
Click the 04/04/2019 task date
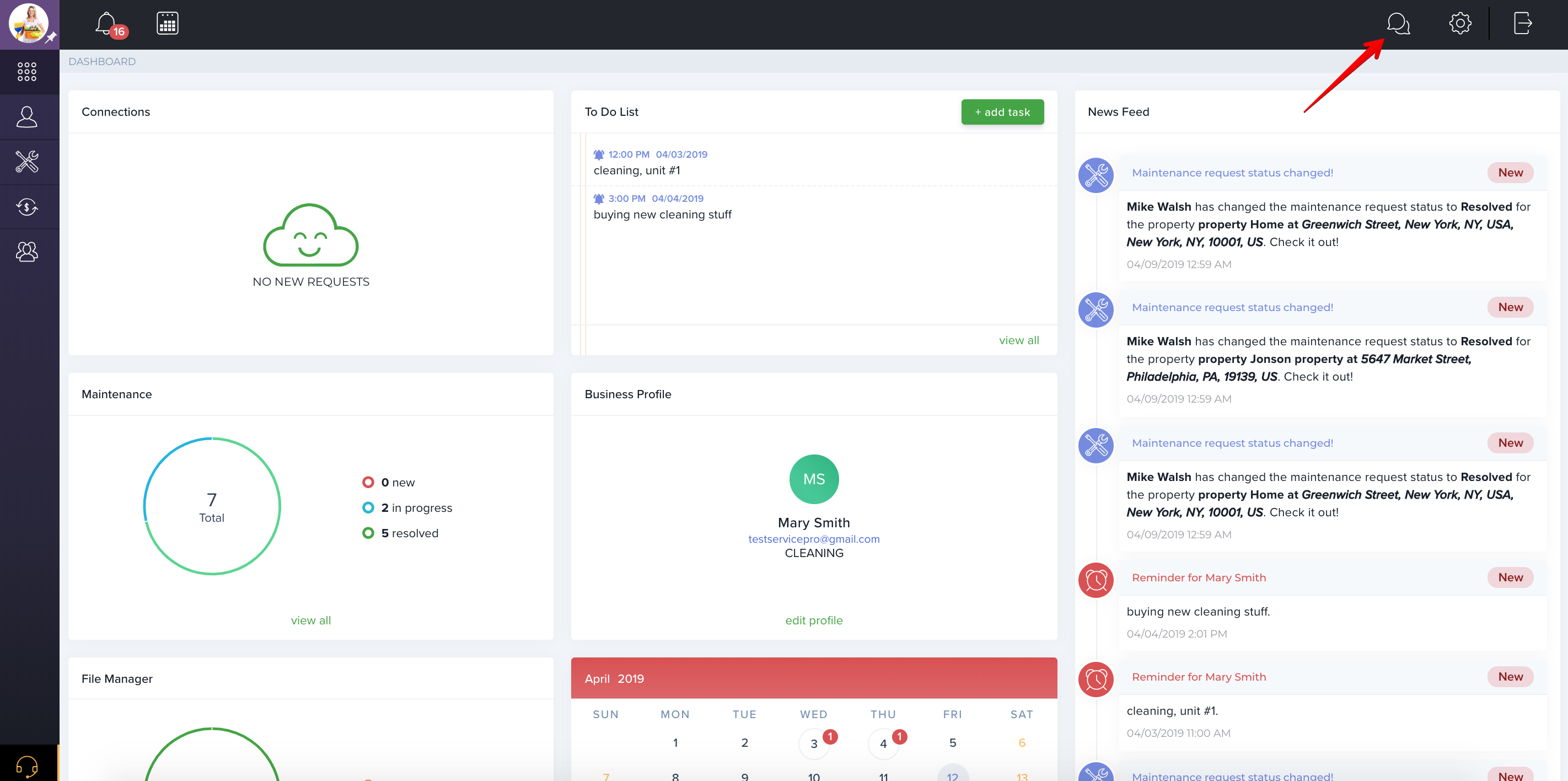pos(678,199)
